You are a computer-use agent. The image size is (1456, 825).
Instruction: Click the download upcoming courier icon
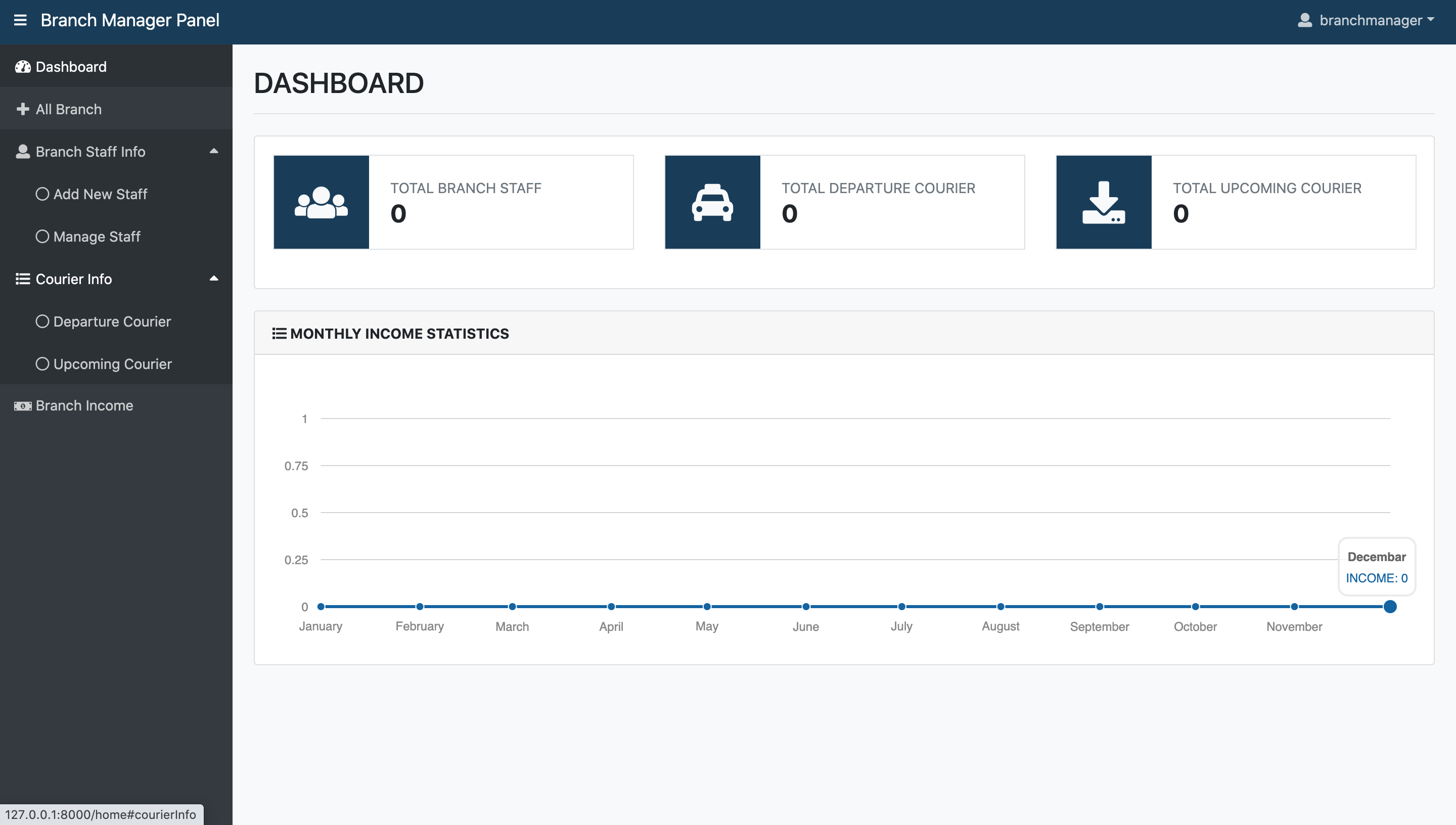pos(1103,202)
